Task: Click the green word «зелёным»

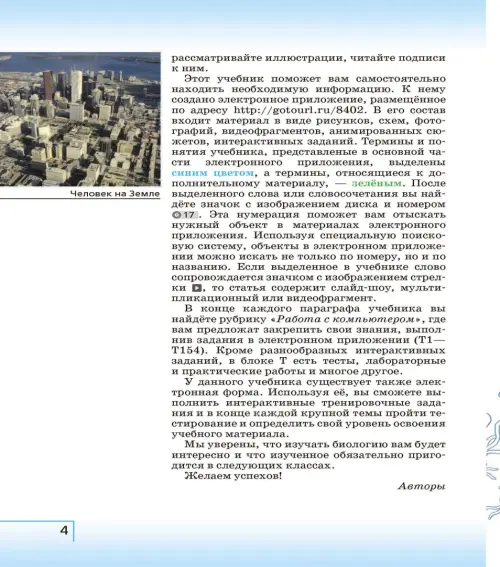Action: (x=376, y=183)
